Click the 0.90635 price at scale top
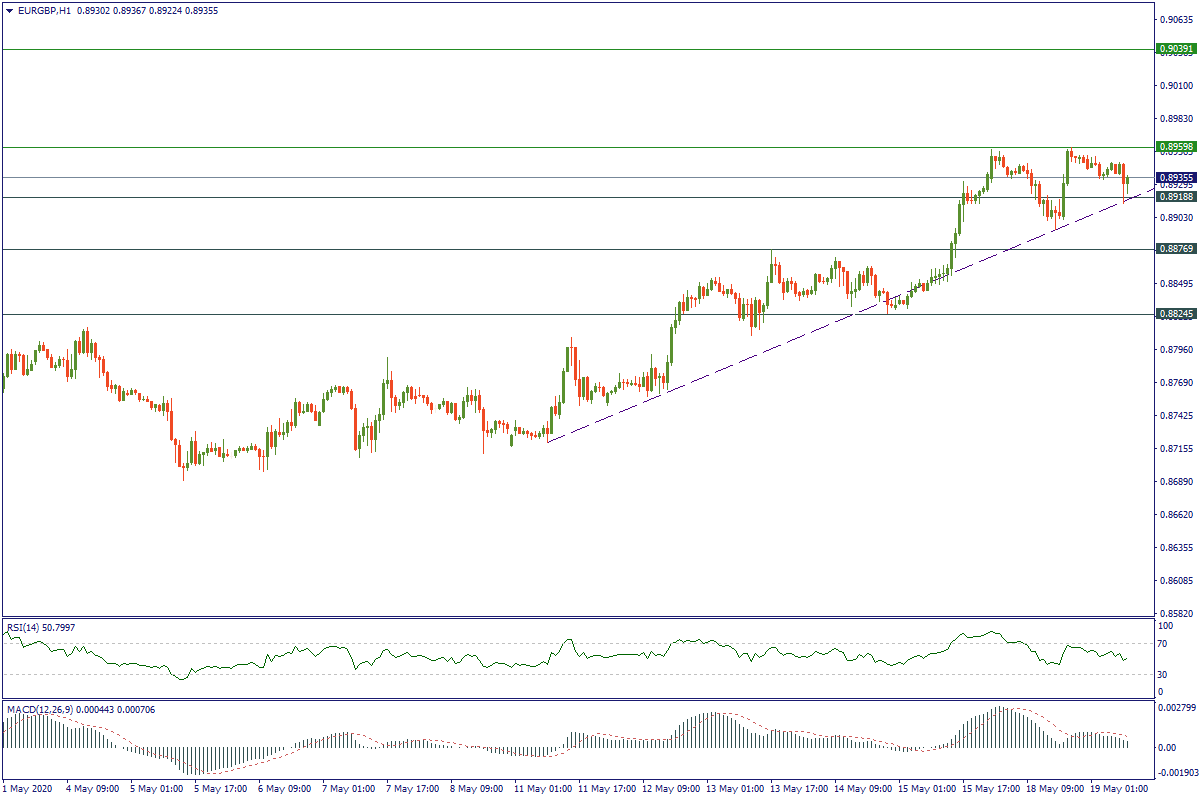The height and width of the screenshot is (800, 1200). click(1176, 19)
